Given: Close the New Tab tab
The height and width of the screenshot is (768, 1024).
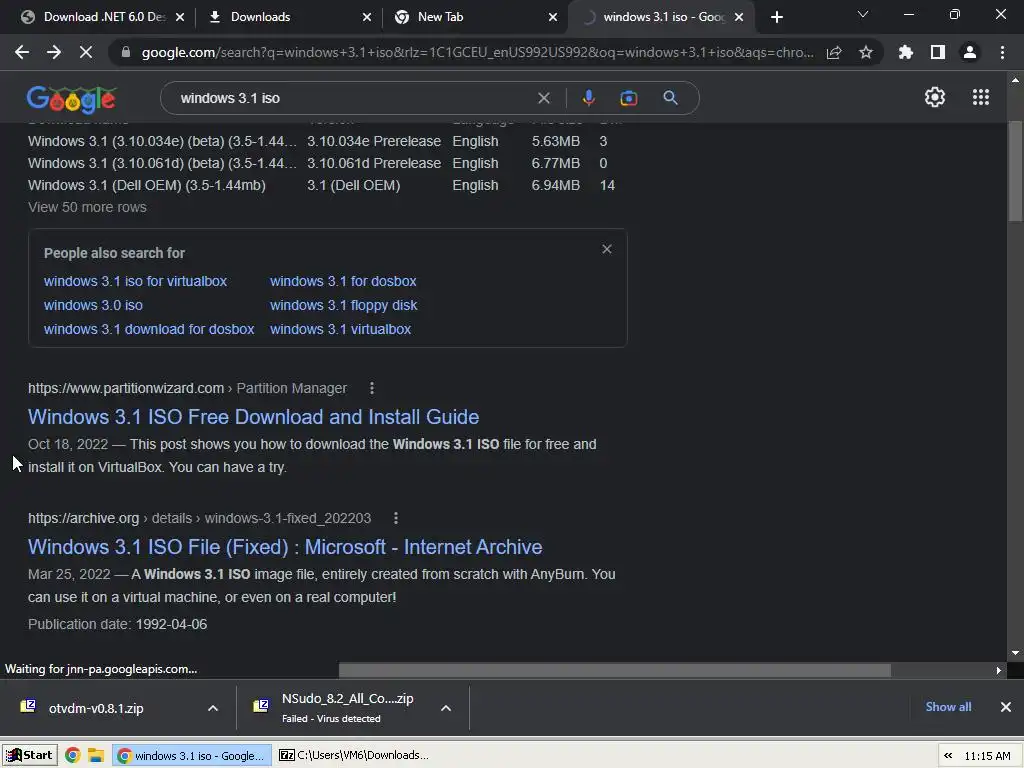Looking at the screenshot, I should [x=553, y=17].
